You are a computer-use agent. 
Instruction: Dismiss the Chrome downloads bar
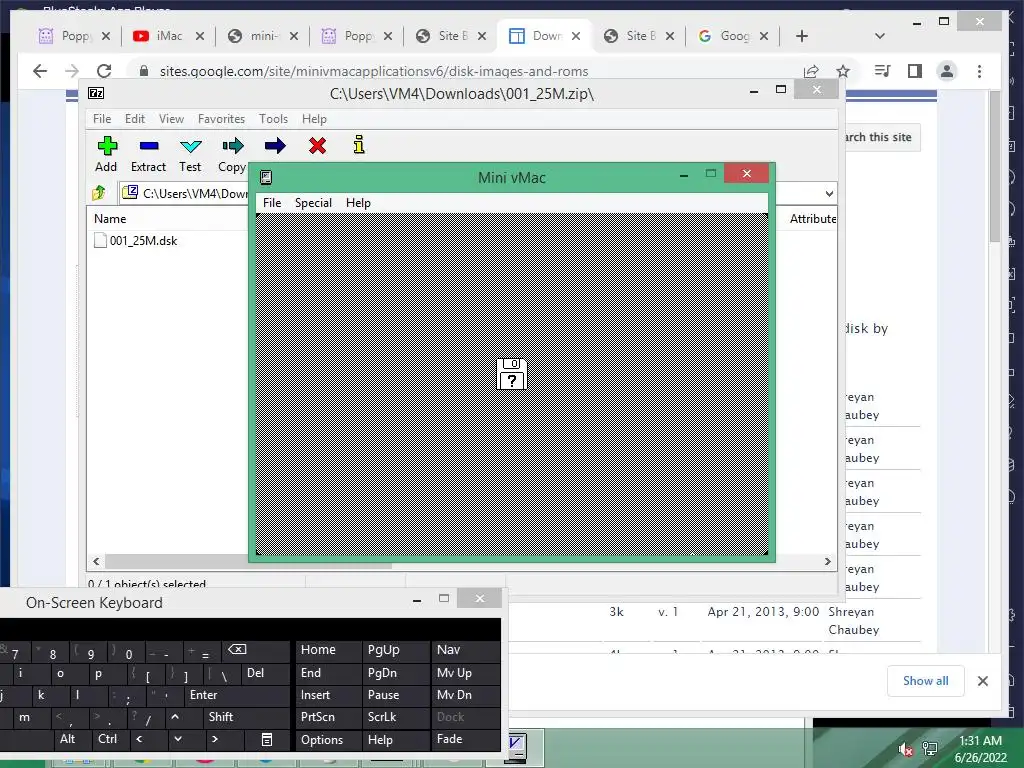(x=982, y=680)
